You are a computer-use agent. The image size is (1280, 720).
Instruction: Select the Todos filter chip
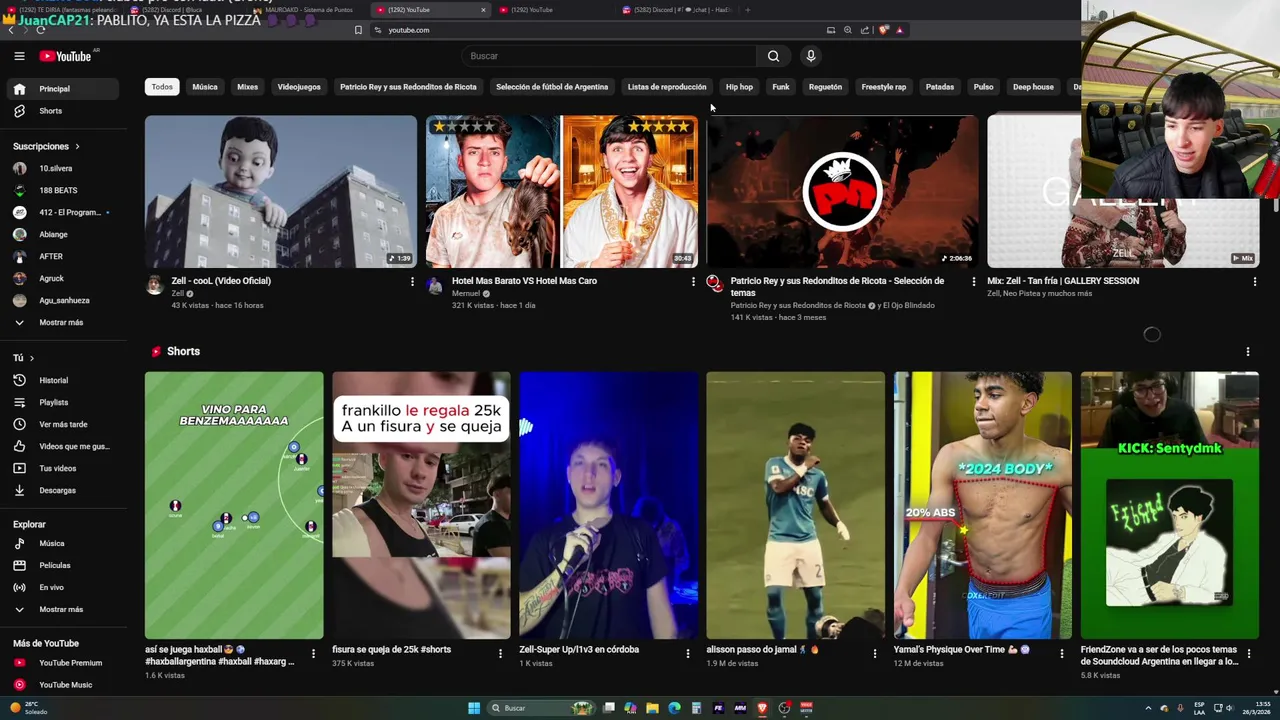(162, 87)
